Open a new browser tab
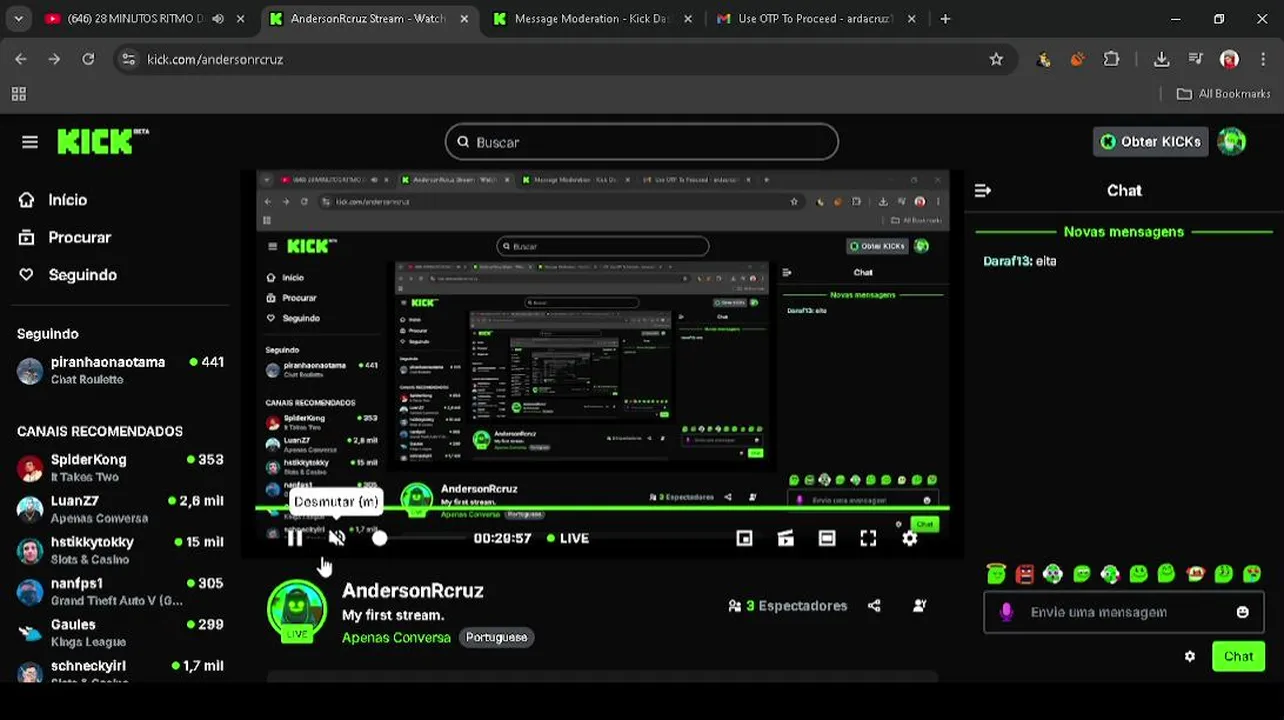 (x=945, y=18)
